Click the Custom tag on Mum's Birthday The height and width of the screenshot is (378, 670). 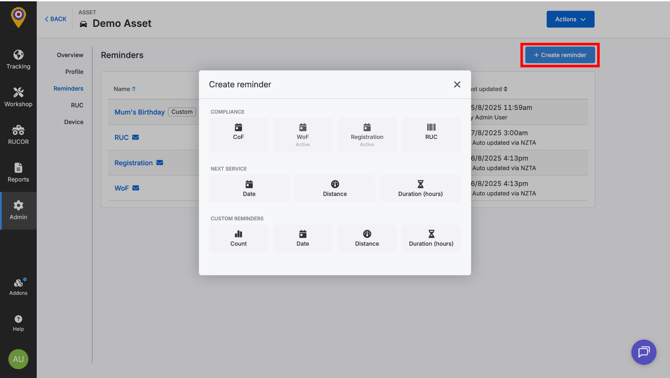tap(182, 112)
